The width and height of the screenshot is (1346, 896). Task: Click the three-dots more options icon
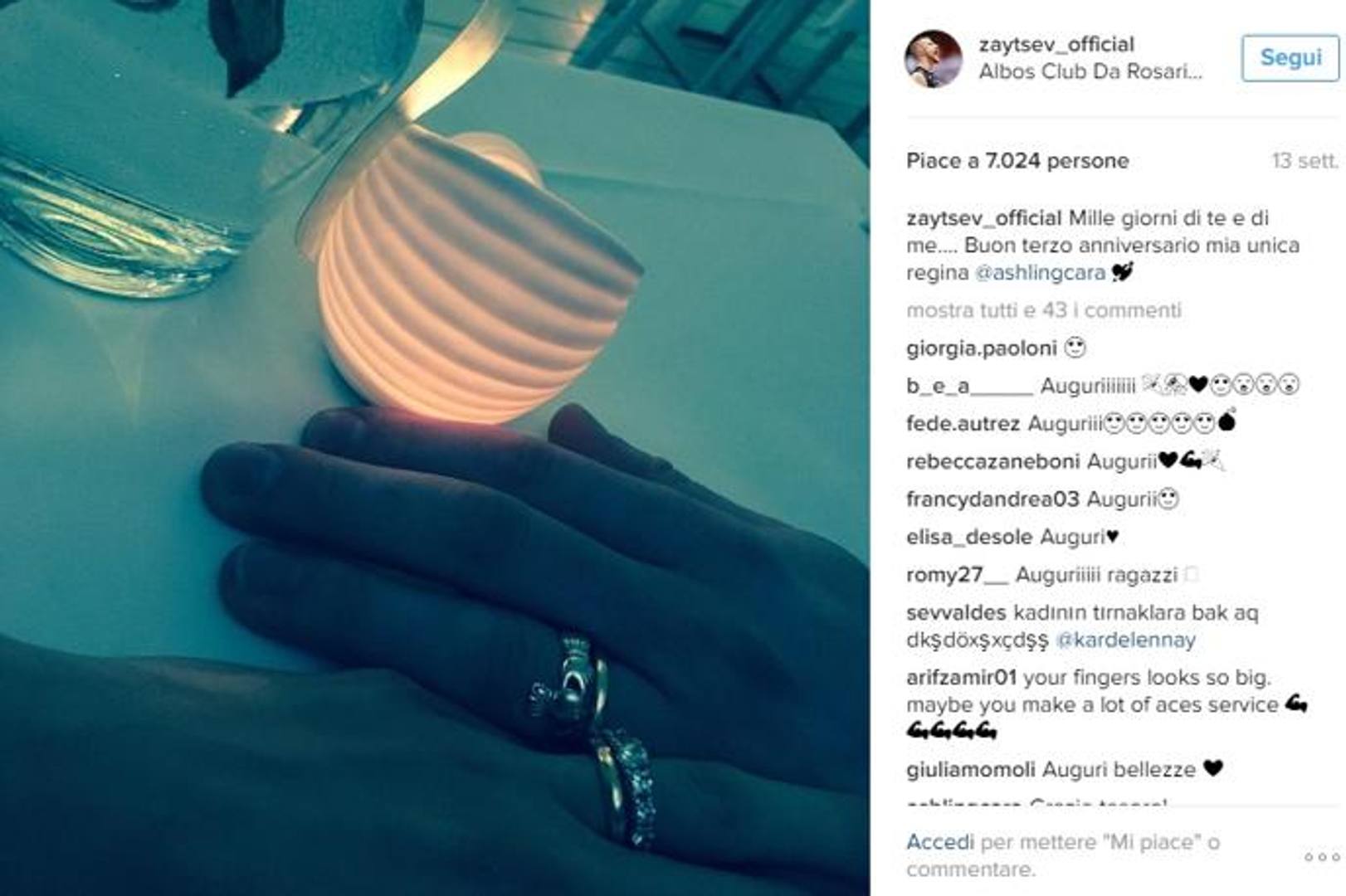coord(1322,857)
